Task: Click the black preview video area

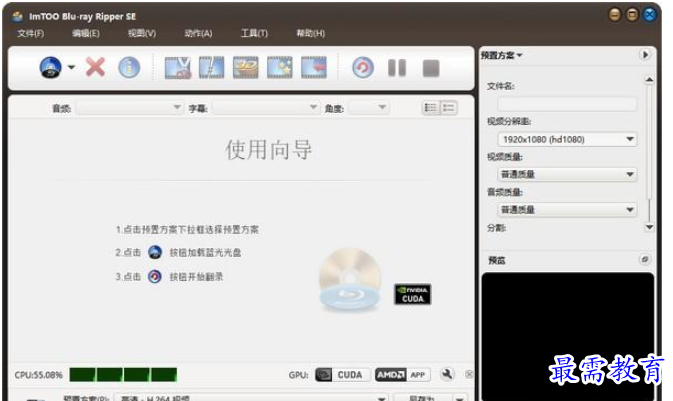Action: pos(568,336)
